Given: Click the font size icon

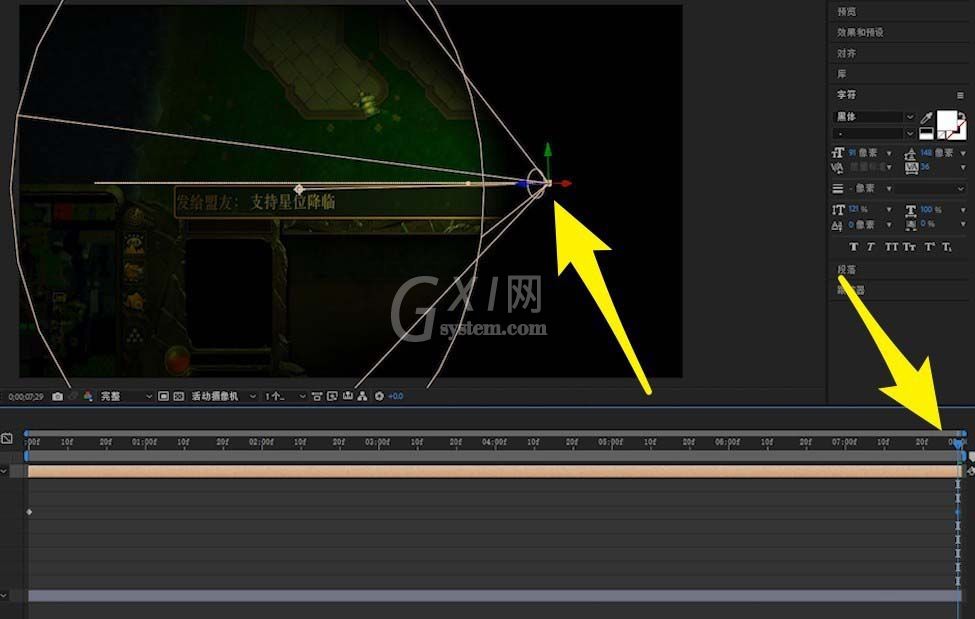Looking at the screenshot, I should (x=838, y=153).
